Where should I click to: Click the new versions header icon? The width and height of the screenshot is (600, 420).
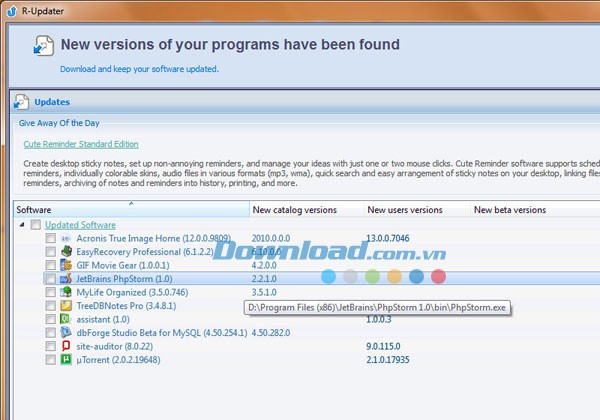pos(43,46)
